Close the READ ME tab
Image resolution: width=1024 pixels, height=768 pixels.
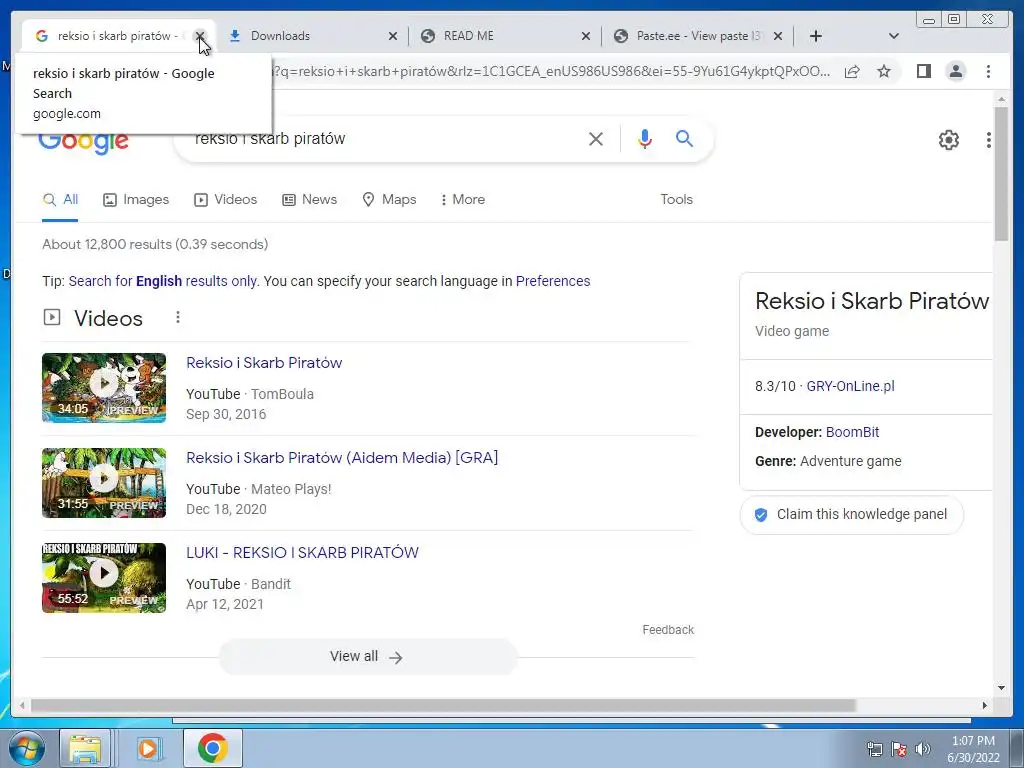click(x=586, y=36)
